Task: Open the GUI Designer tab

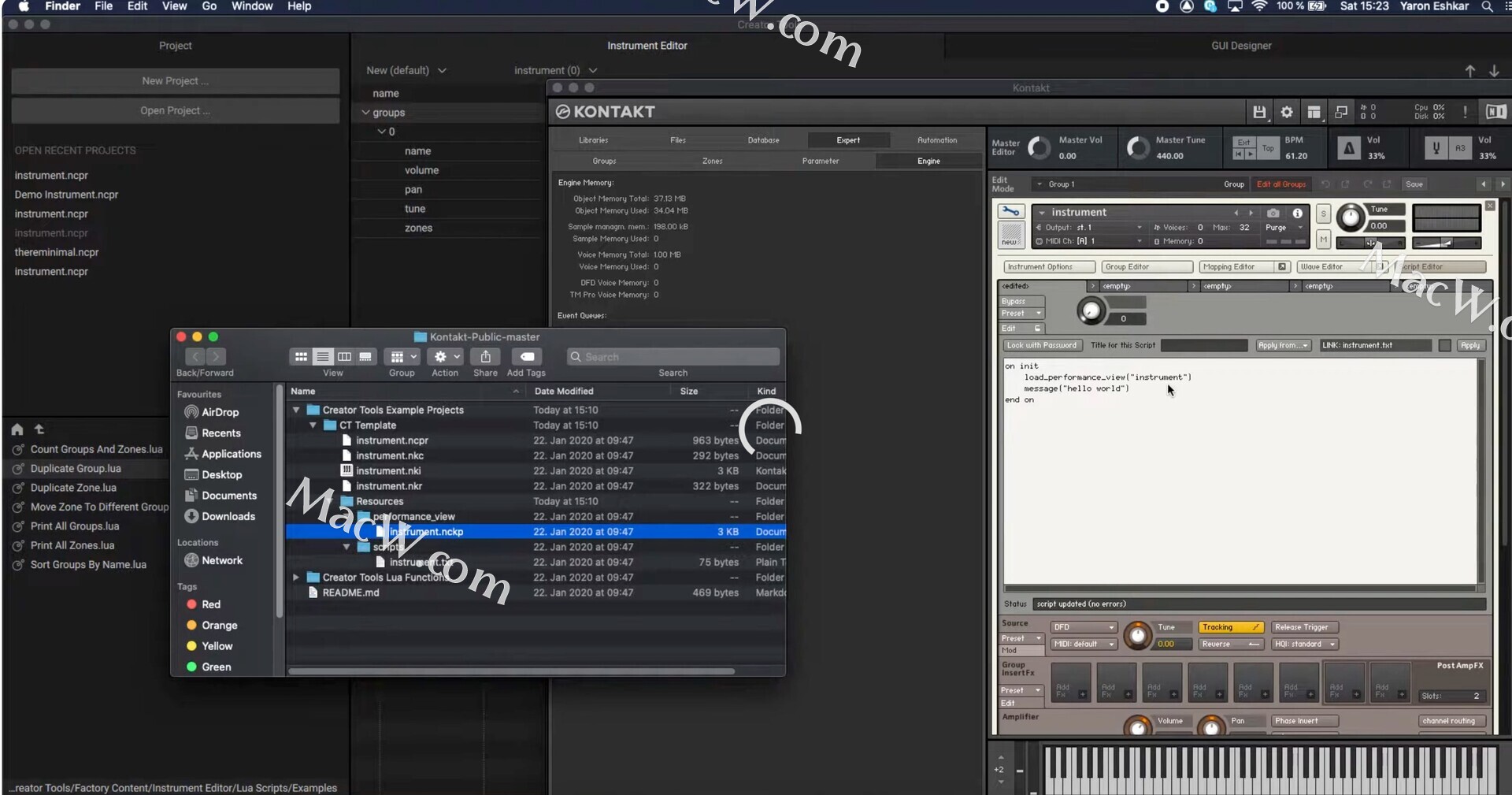Action: click(1241, 46)
